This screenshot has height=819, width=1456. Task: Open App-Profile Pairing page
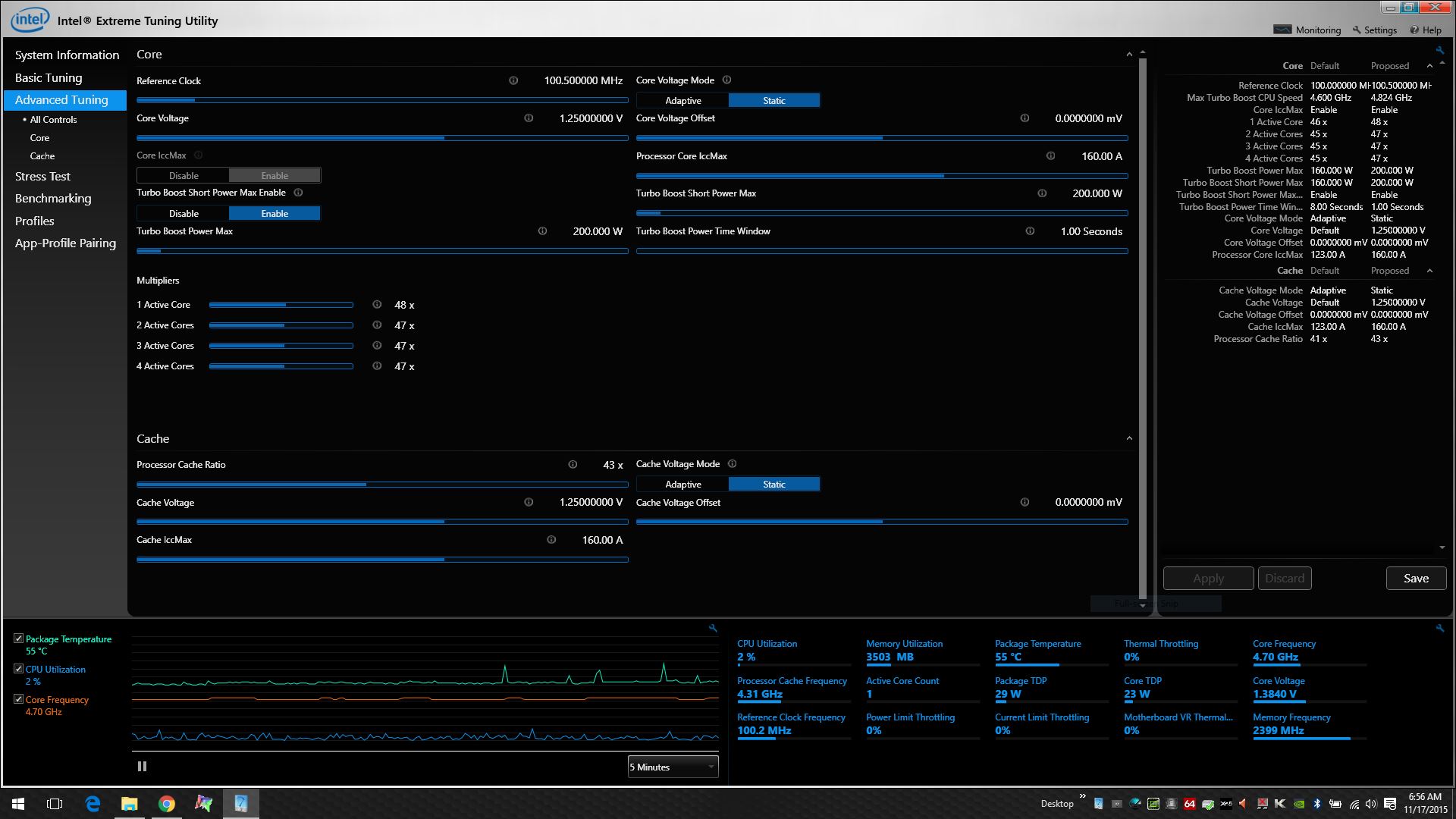coord(65,243)
